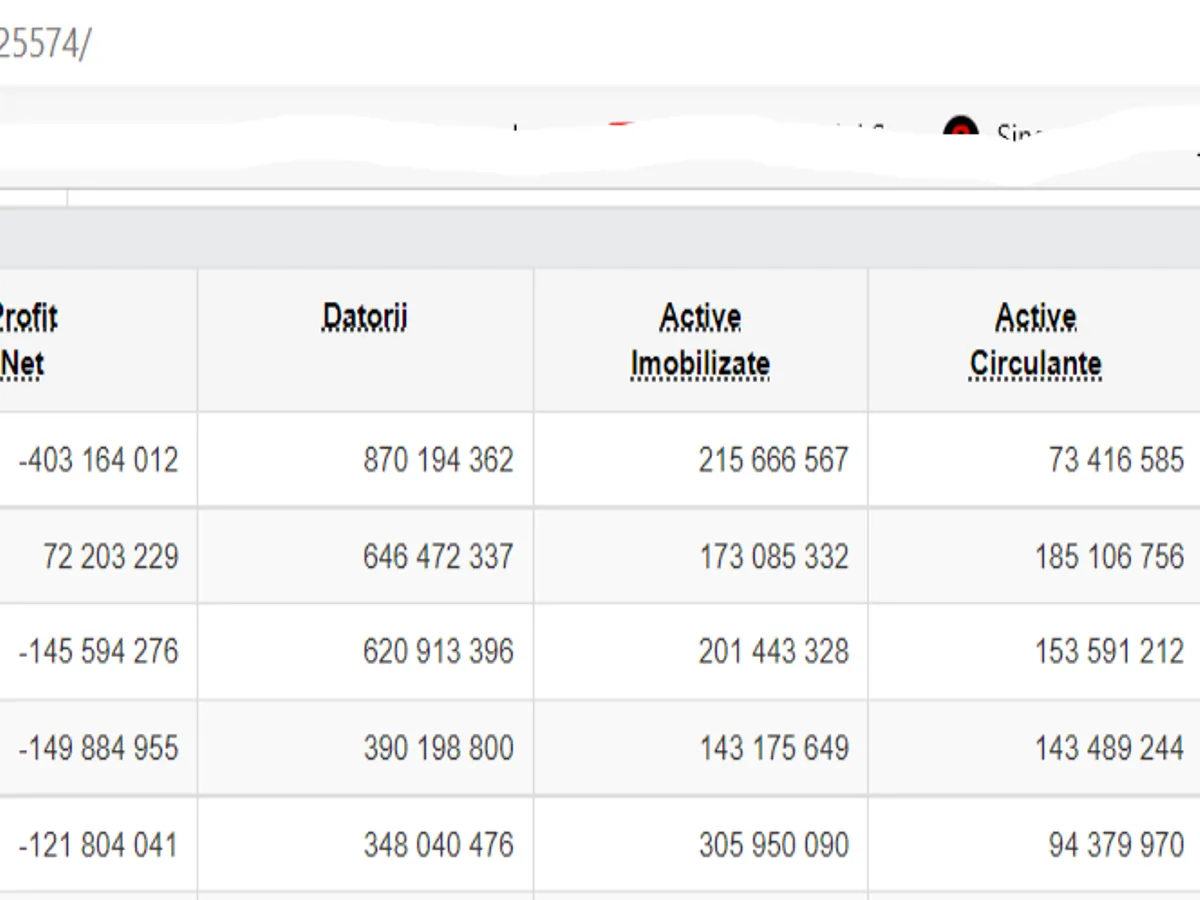Click Active Imobilizate value 201 443 328
The height and width of the screenshot is (900, 1200).
click(773, 652)
